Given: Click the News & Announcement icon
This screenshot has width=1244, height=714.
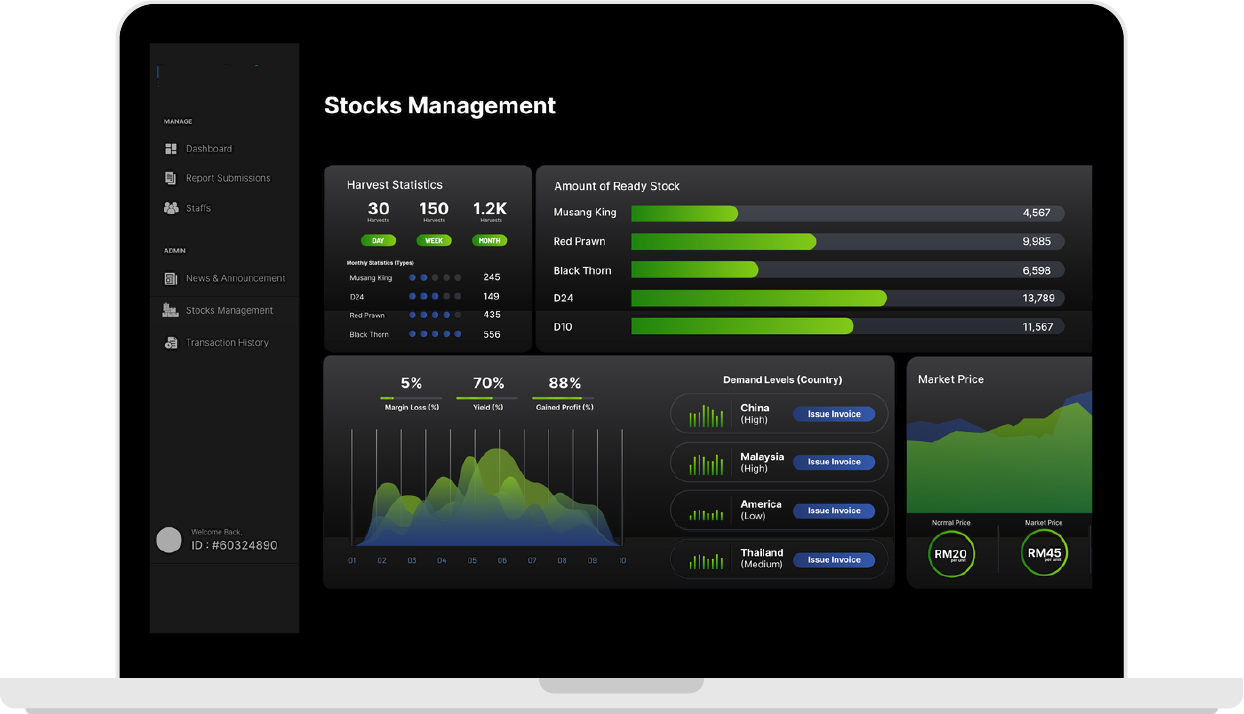Looking at the screenshot, I should (x=170, y=279).
